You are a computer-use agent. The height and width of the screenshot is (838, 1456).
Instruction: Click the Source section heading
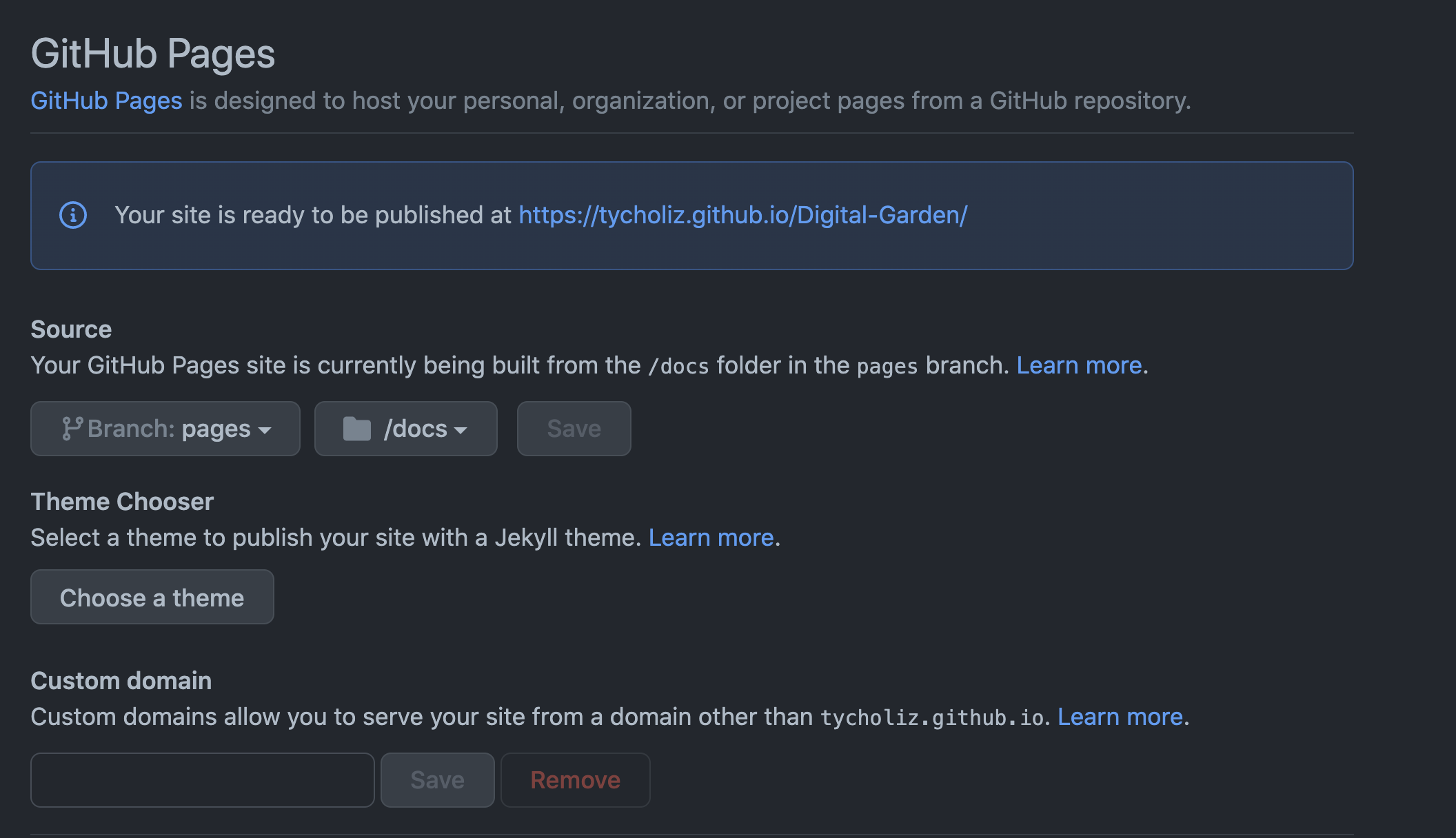coord(70,329)
